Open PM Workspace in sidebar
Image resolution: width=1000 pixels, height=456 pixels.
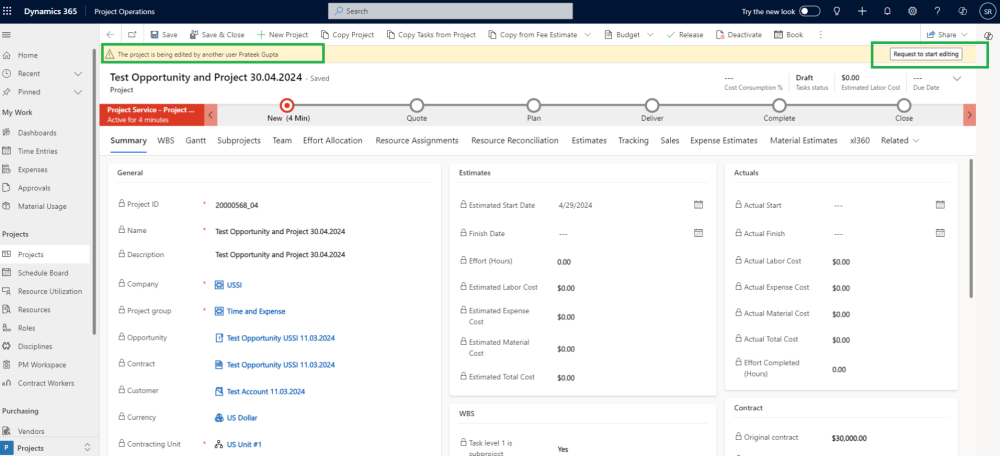[42, 365]
